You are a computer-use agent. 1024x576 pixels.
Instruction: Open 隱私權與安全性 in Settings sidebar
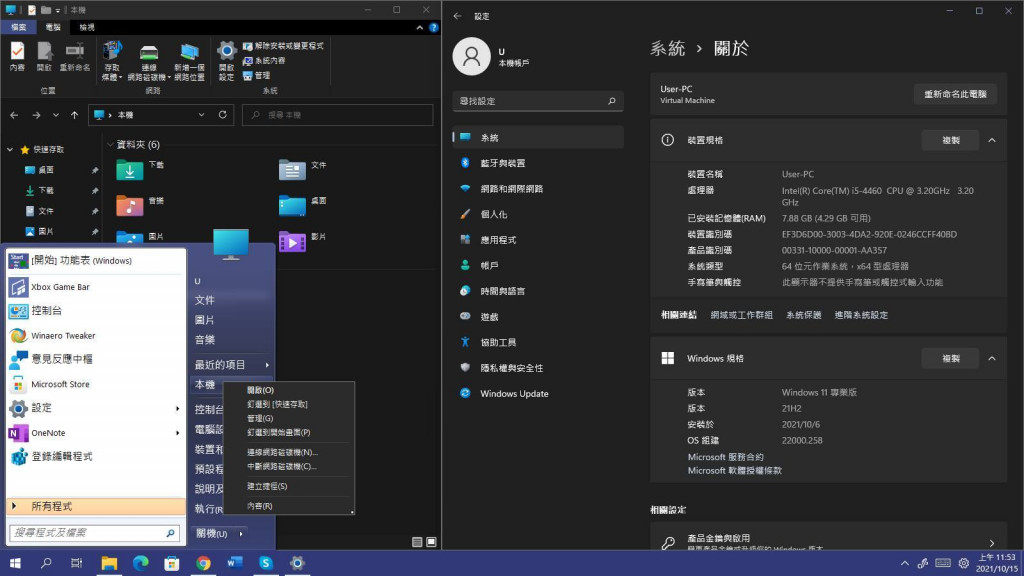point(537,368)
